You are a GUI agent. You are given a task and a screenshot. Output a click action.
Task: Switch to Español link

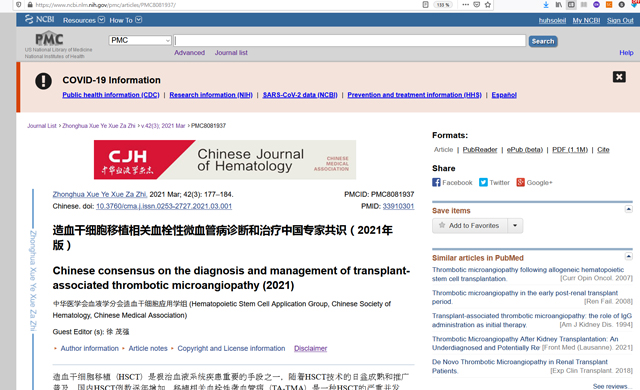point(504,95)
